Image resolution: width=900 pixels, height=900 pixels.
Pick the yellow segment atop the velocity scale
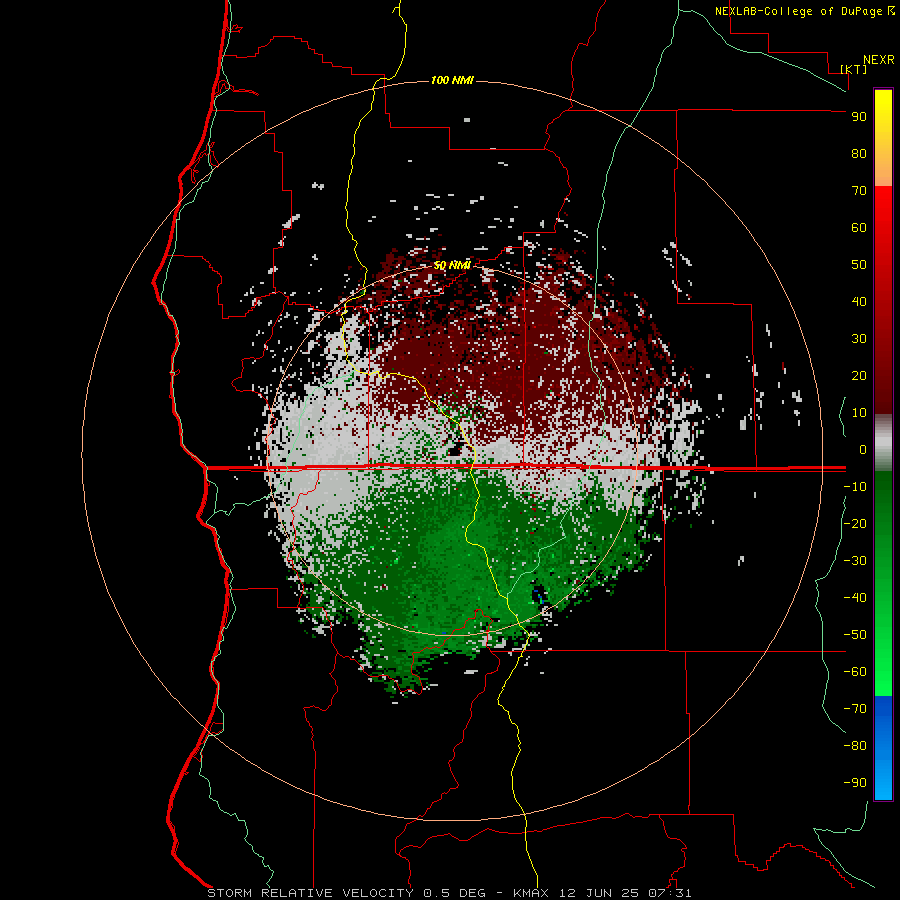pos(883,138)
